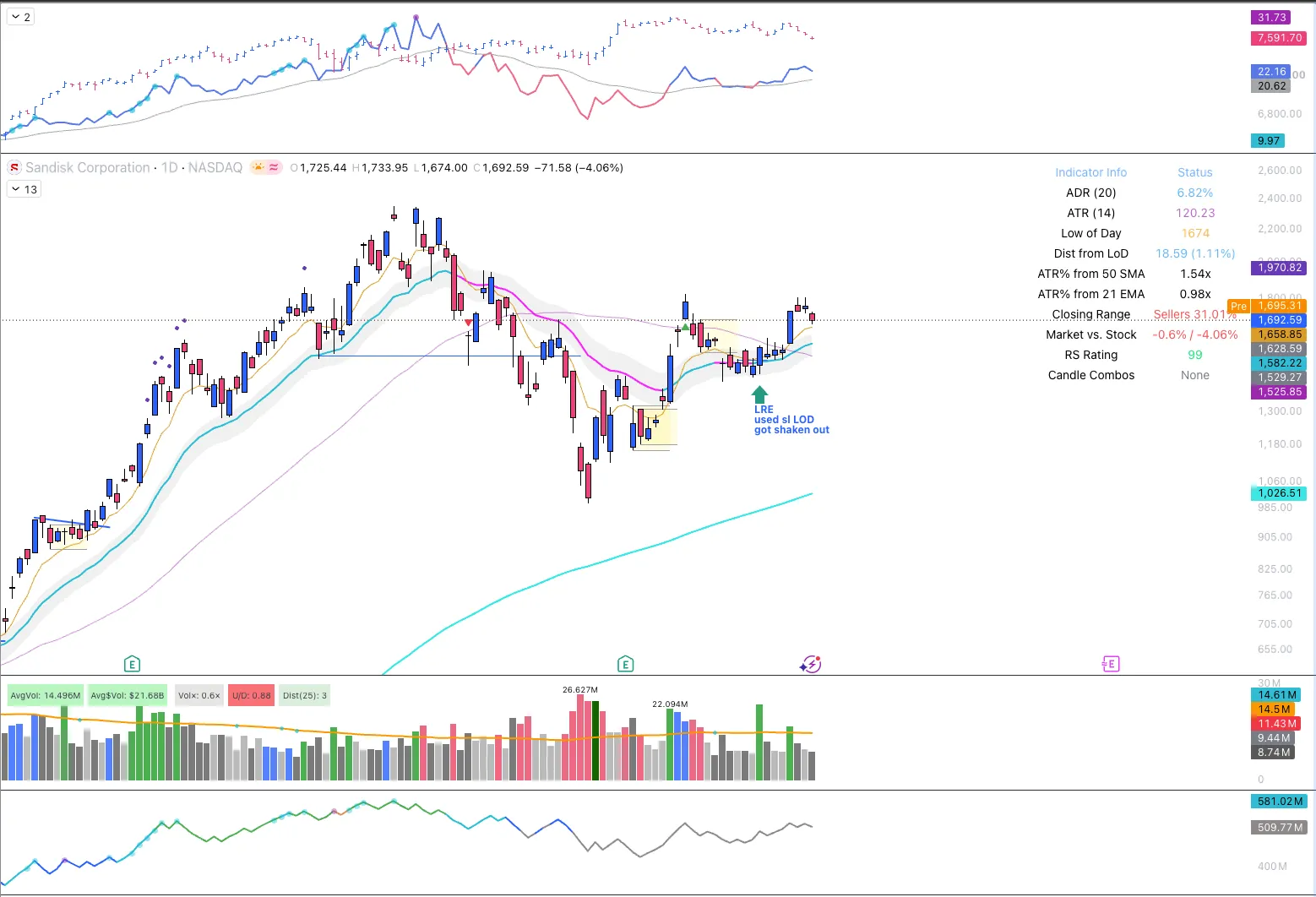The height and width of the screenshot is (897, 1316).
Task: Open symbol search via Sandisk Corporation title
Action: tap(88, 167)
